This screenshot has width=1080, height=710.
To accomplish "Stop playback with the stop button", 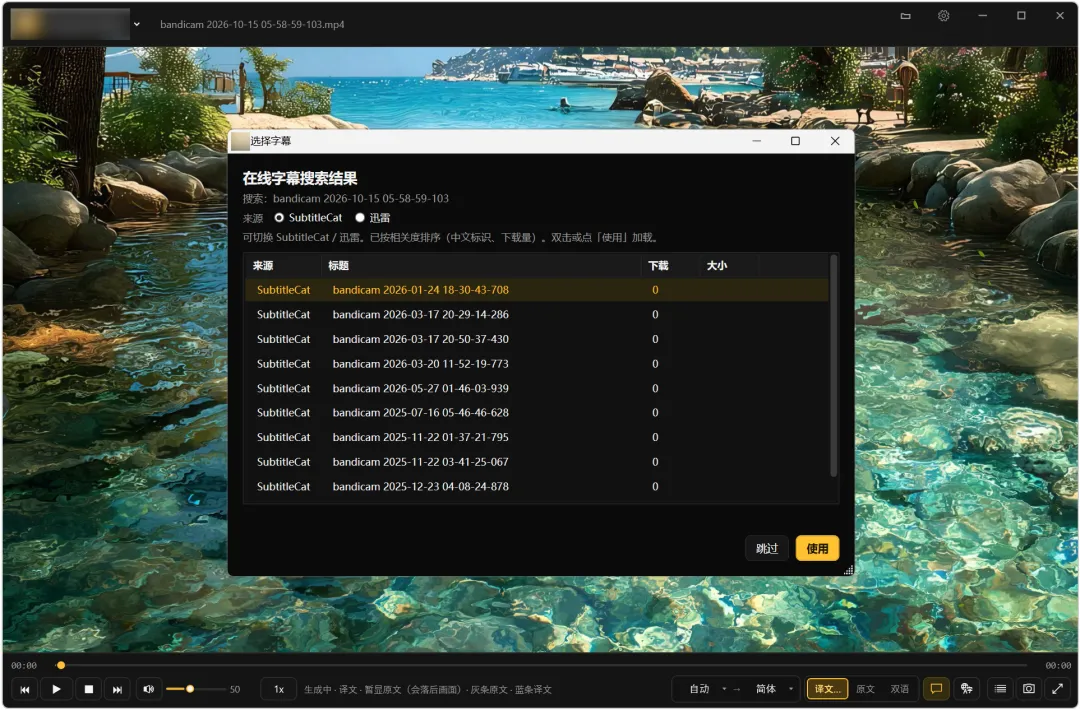I will point(89,689).
